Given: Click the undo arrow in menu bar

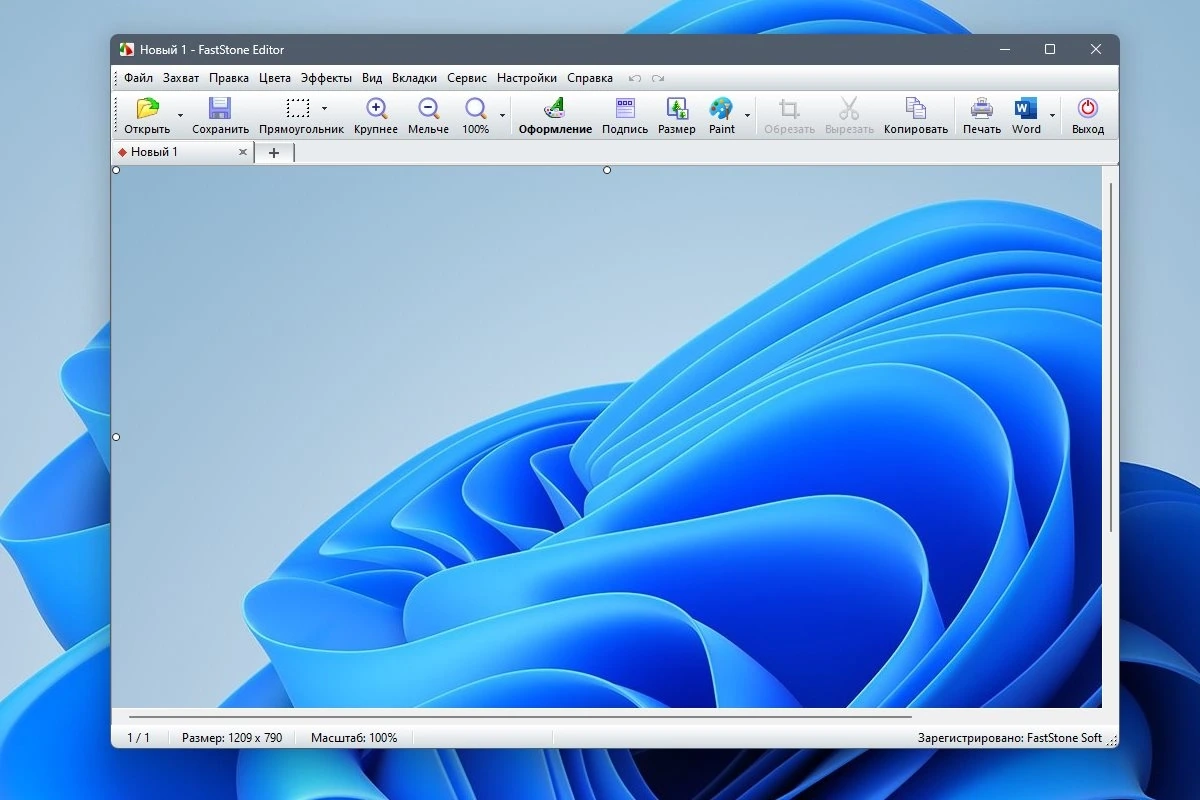Looking at the screenshot, I should [x=634, y=78].
